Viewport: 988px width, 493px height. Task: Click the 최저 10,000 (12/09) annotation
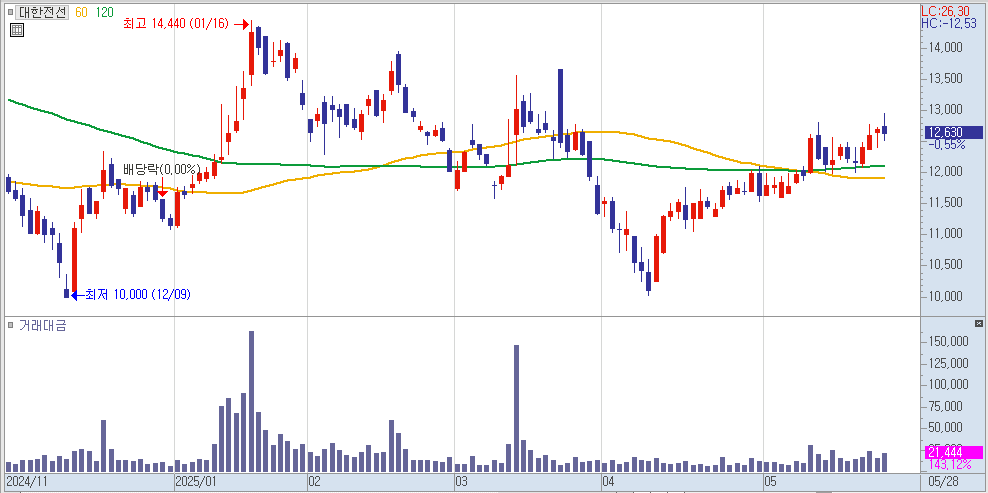(x=137, y=294)
